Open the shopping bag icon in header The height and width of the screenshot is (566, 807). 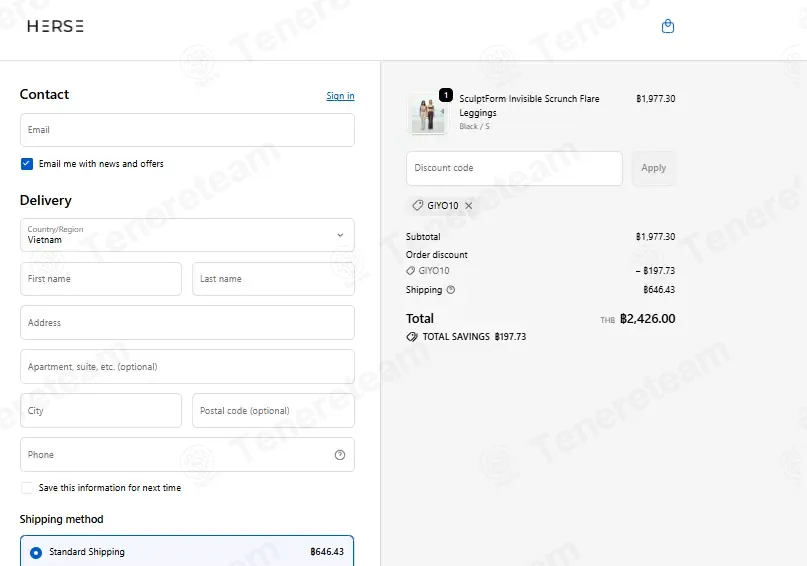tap(668, 26)
